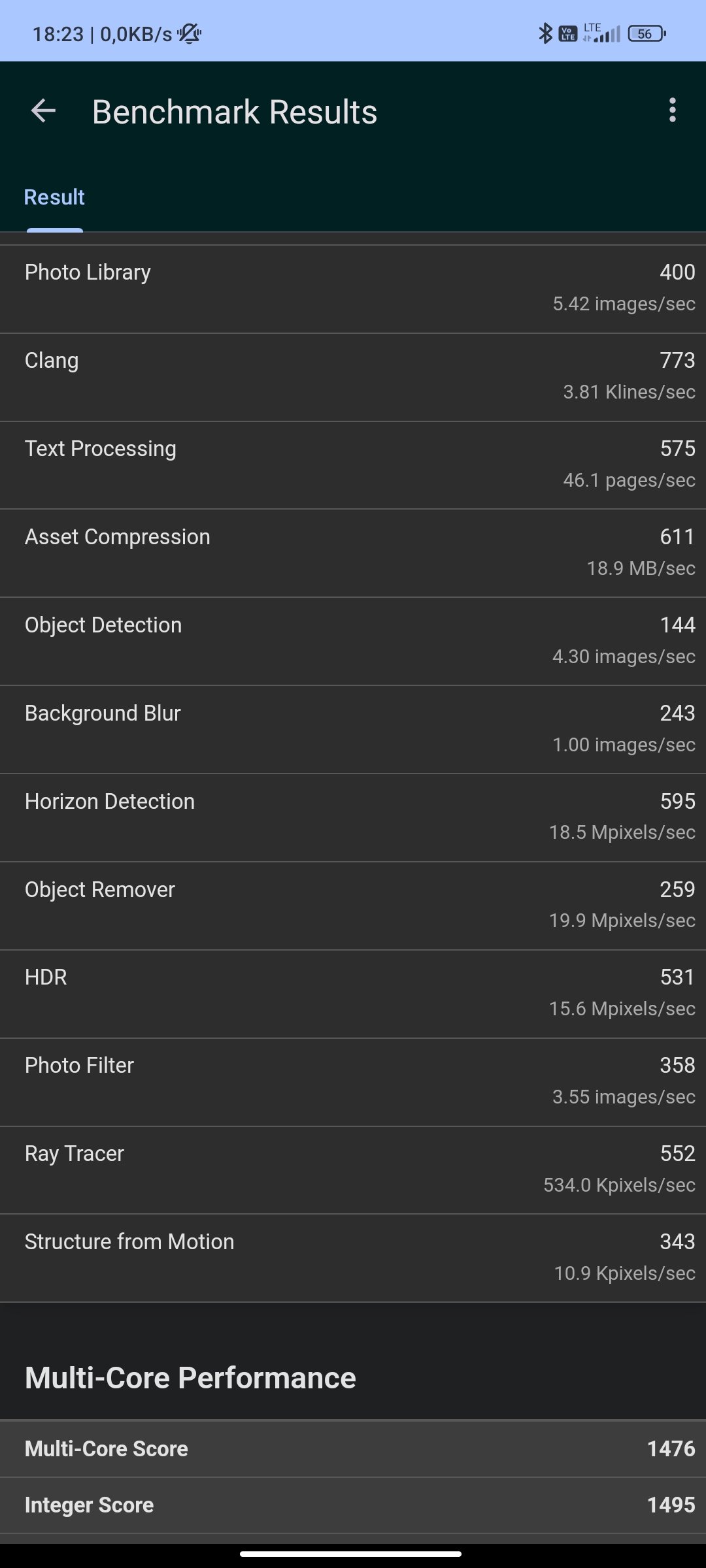Viewport: 706px width, 1568px height.
Task: Select the Background Blur row
Action: (353, 730)
